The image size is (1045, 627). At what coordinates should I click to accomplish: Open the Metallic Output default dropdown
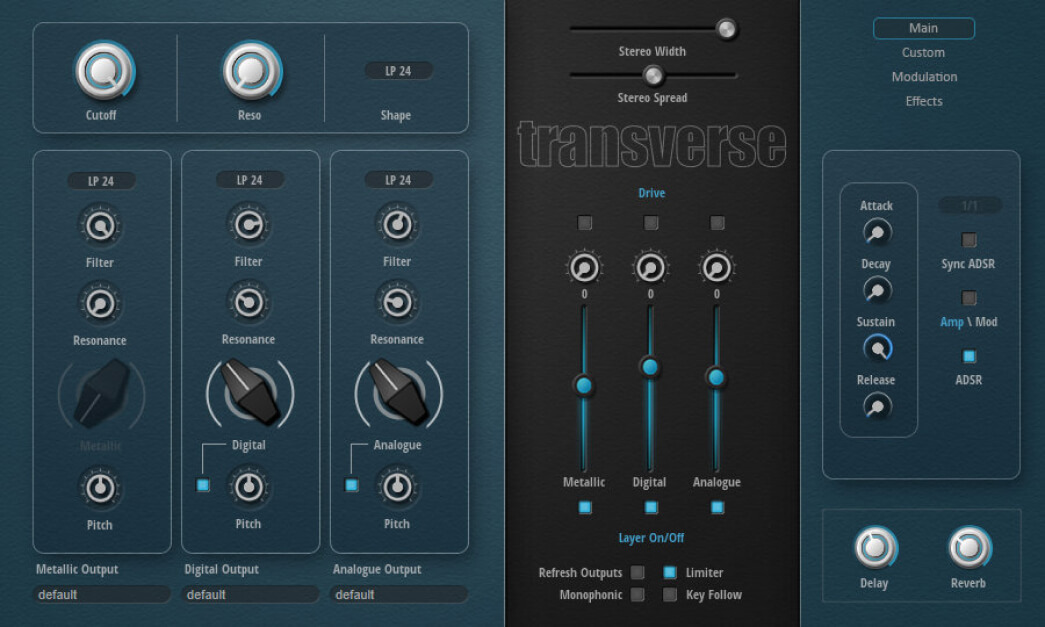[x=101, y=594]
